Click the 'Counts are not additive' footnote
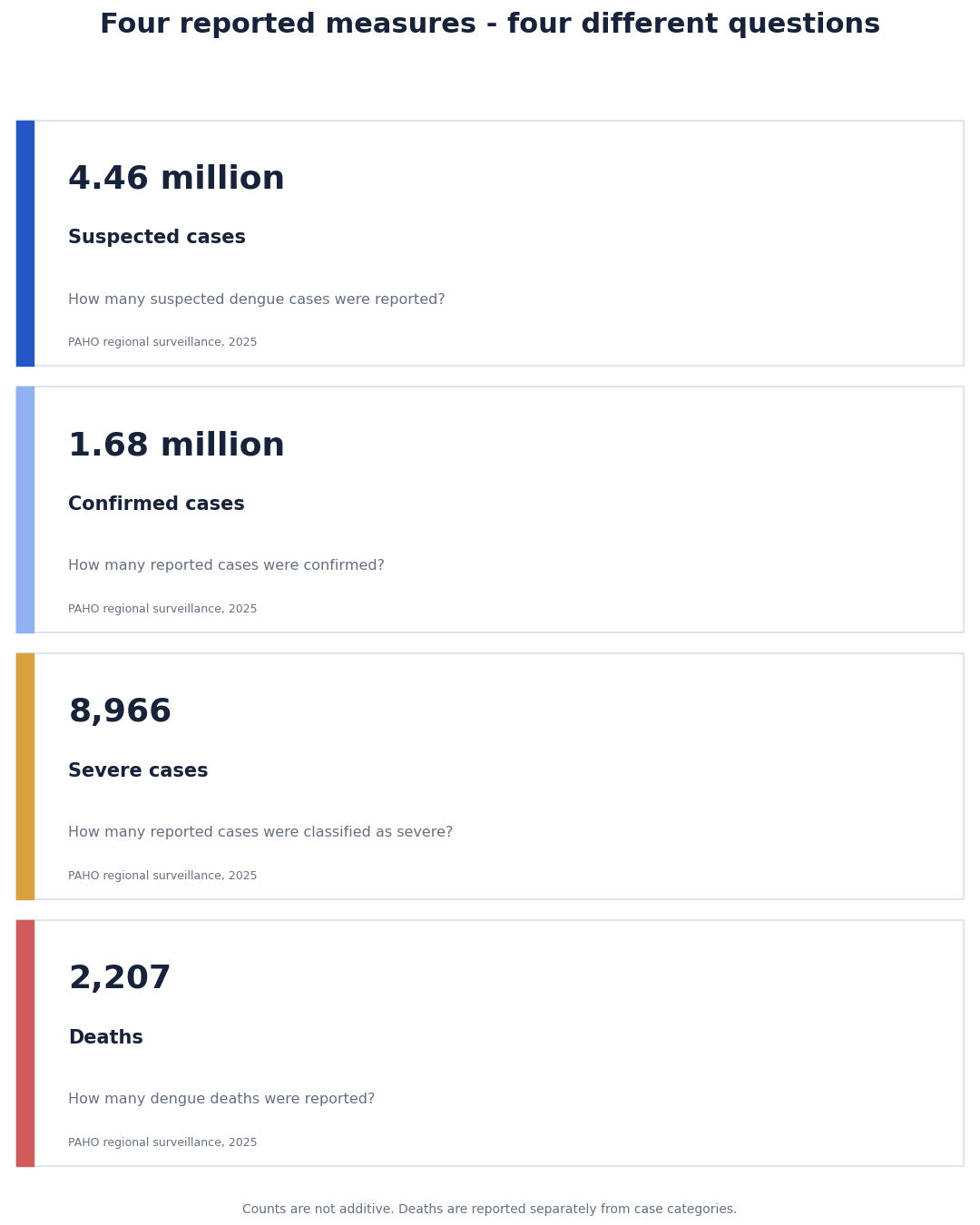The width and height of the screenshot is (980, 1225). coord(490,1210)
